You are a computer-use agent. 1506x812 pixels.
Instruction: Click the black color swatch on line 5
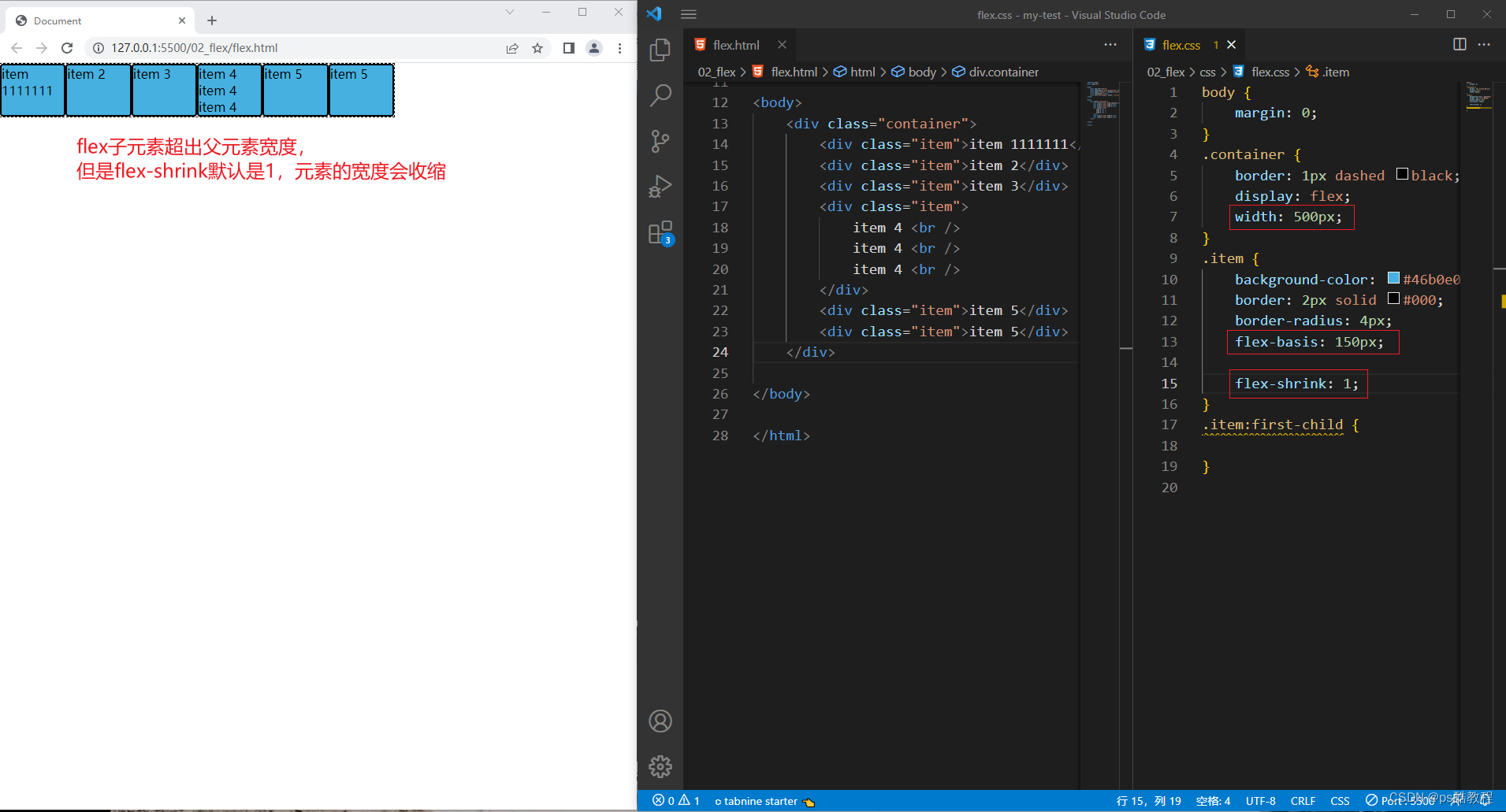pos(1402,174)
